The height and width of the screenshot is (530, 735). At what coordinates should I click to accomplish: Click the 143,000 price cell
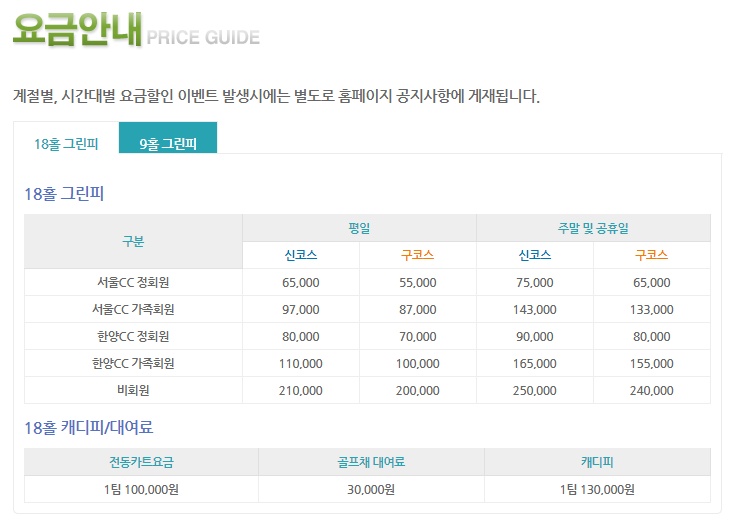pos(535,310)
